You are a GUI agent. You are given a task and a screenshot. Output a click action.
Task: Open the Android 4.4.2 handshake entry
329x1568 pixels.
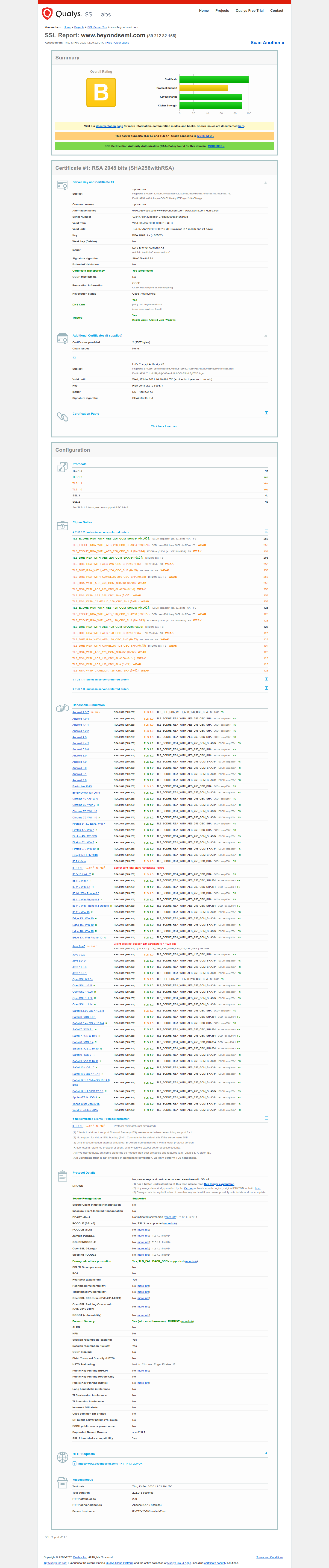pos(80,743)
